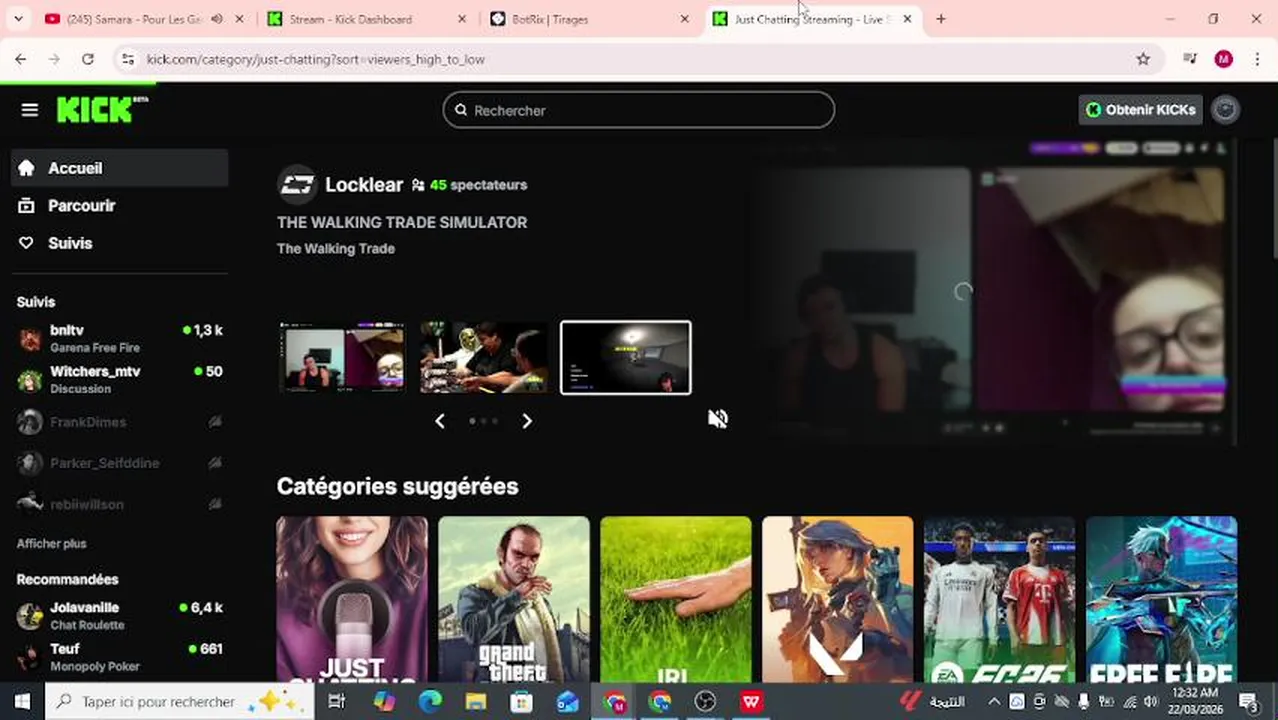The width and height of the screenshot is (1278, 720).
Task: Click the site info icon in address bar
Action: (x=127, y=59)
